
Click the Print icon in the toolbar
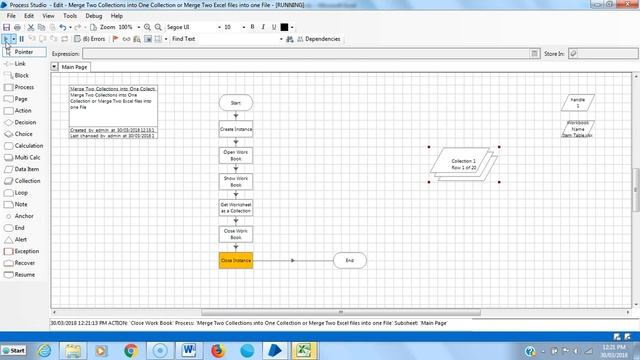pyautogui.click(x=17, y=27)
